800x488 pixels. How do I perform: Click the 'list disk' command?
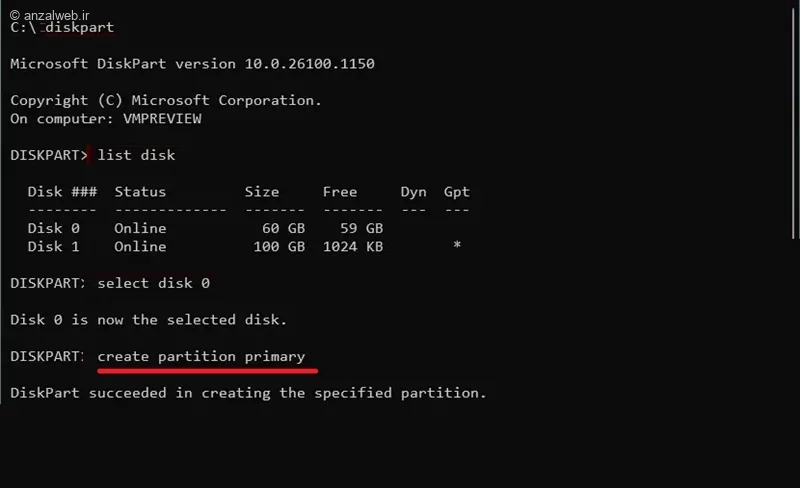pos(136,155)
